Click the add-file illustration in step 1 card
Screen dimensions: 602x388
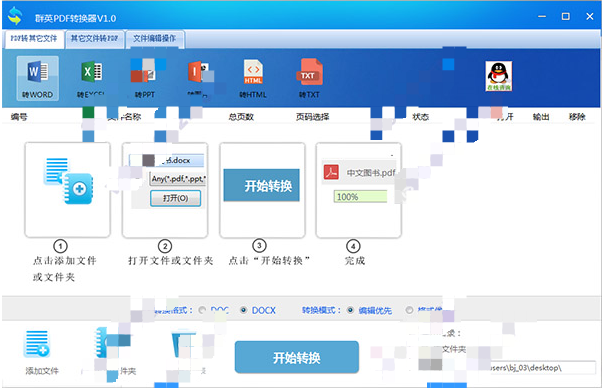68,180
